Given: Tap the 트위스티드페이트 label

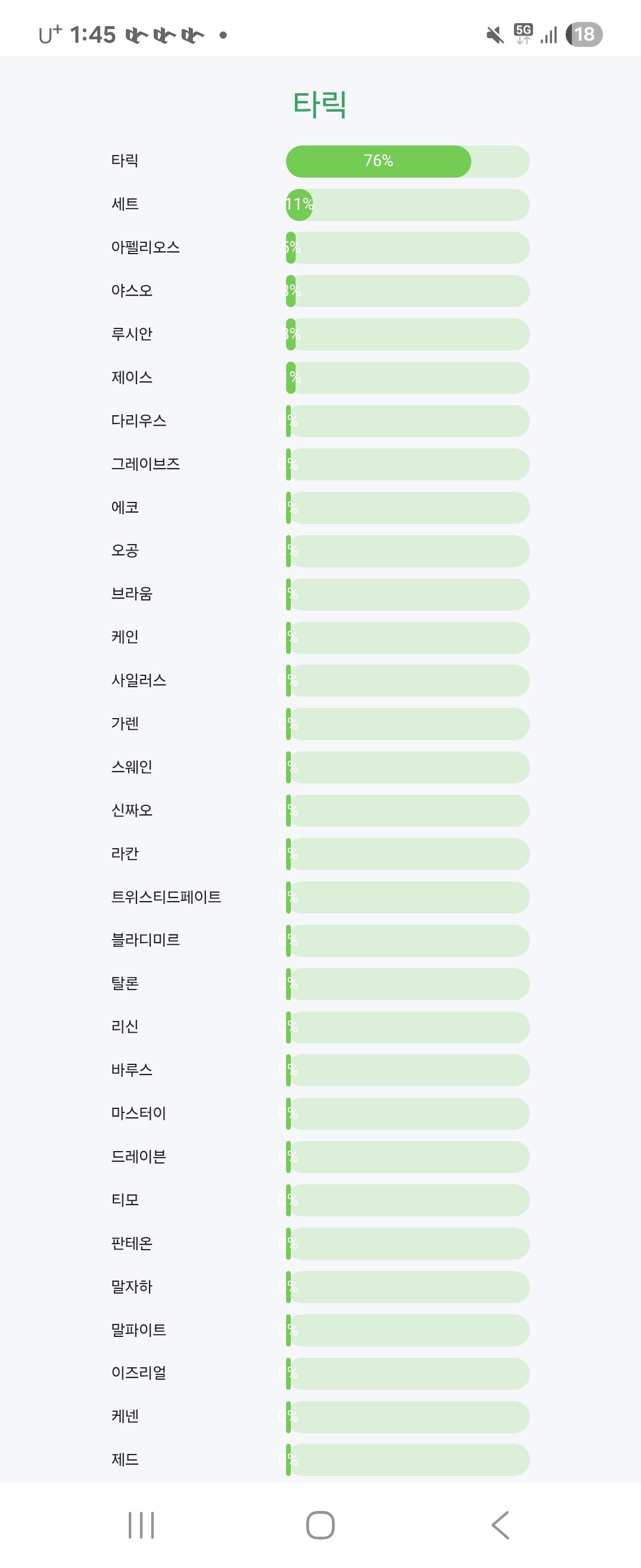Looking at the screenshot, I should pyautogui.click(x=166, y=897).
